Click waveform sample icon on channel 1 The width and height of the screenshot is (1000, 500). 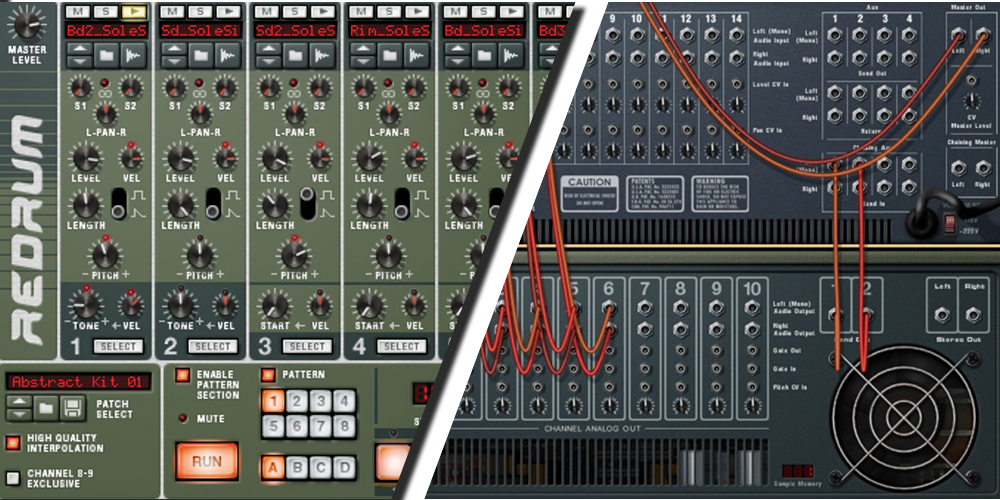(134, 56)
